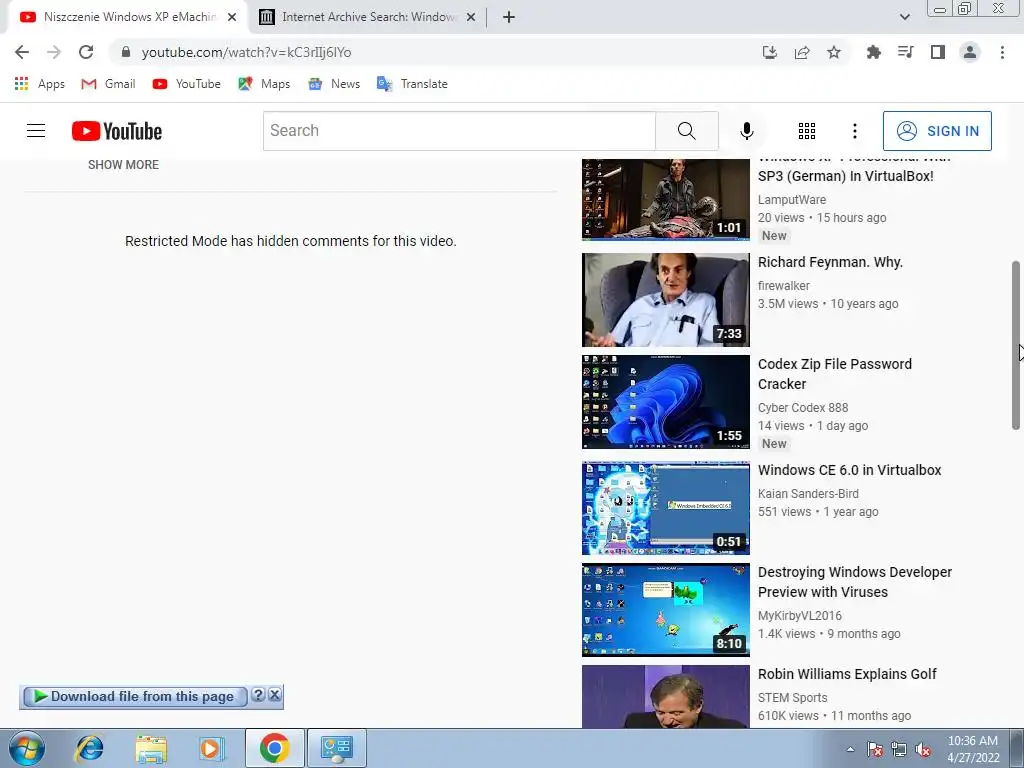1024x768 pixels.
Task: Open the Gmail bookmark
Action: (108, 84)
